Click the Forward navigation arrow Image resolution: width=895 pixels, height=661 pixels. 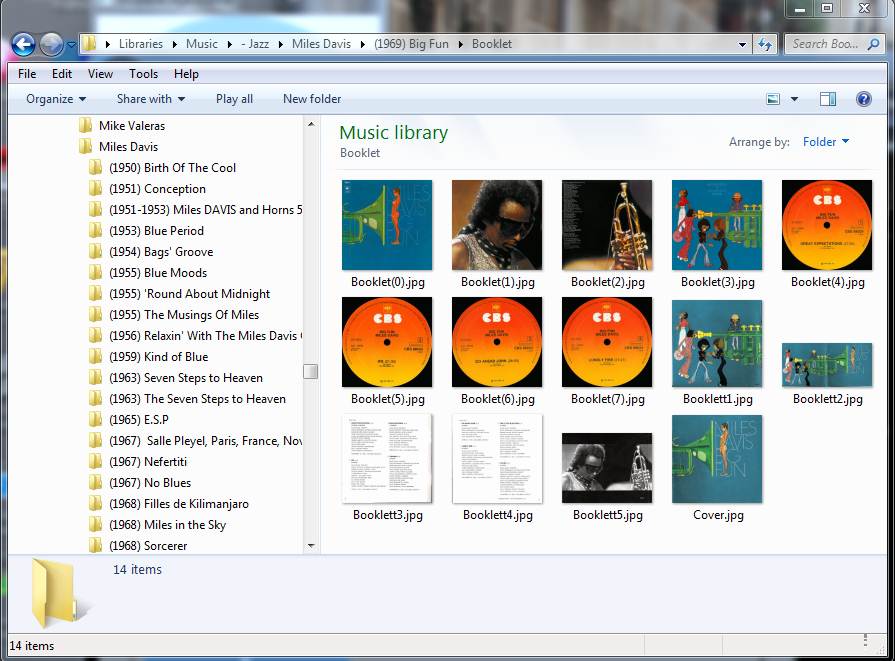coord(50,44)
